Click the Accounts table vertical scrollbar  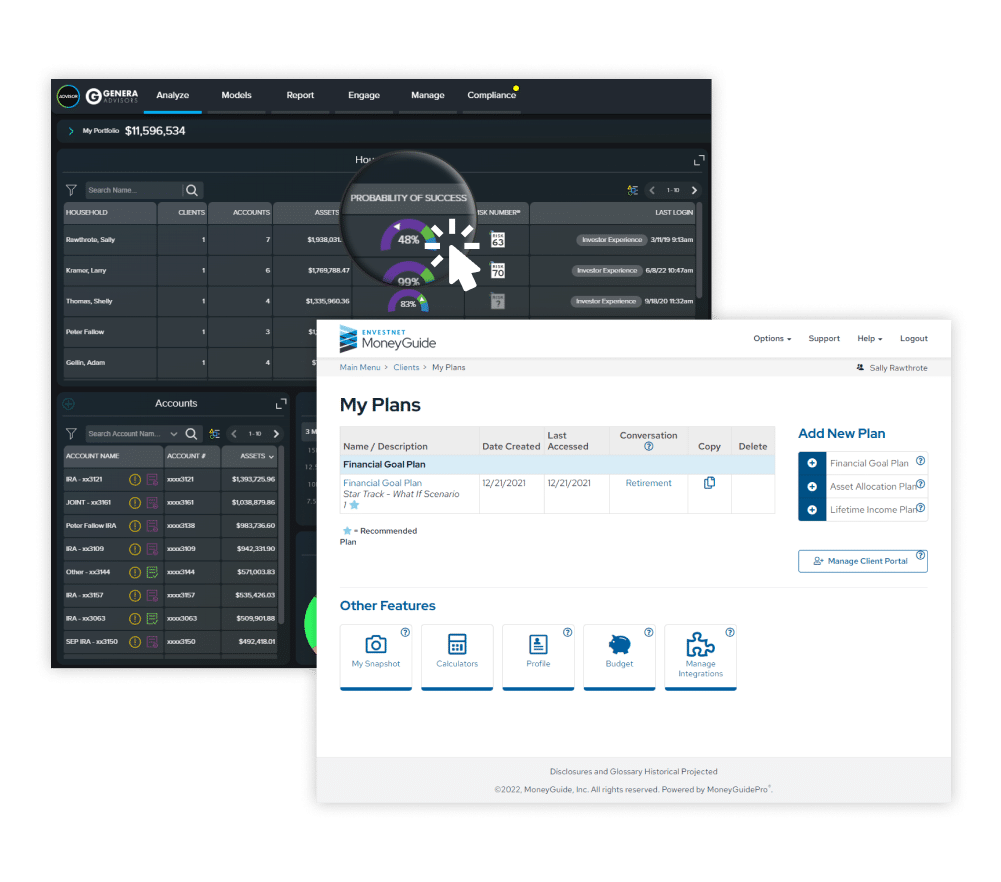tap(282, 534)
